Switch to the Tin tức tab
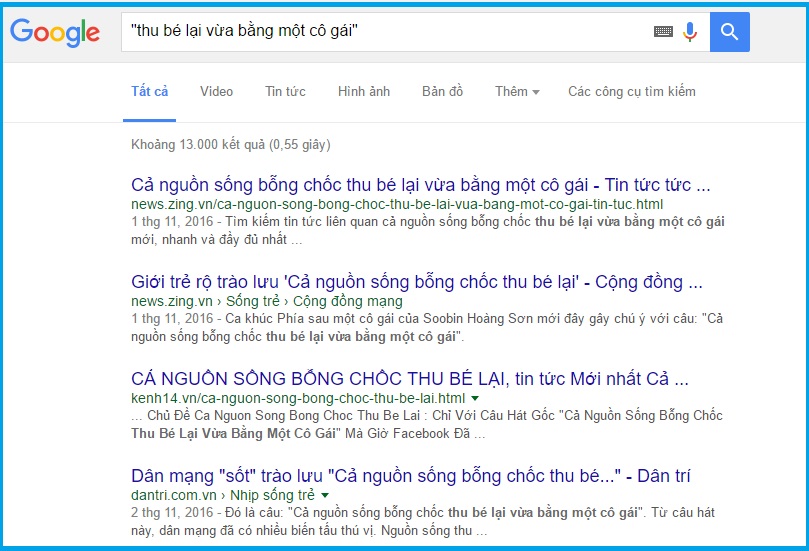The image size is (809, 551). 285,91
